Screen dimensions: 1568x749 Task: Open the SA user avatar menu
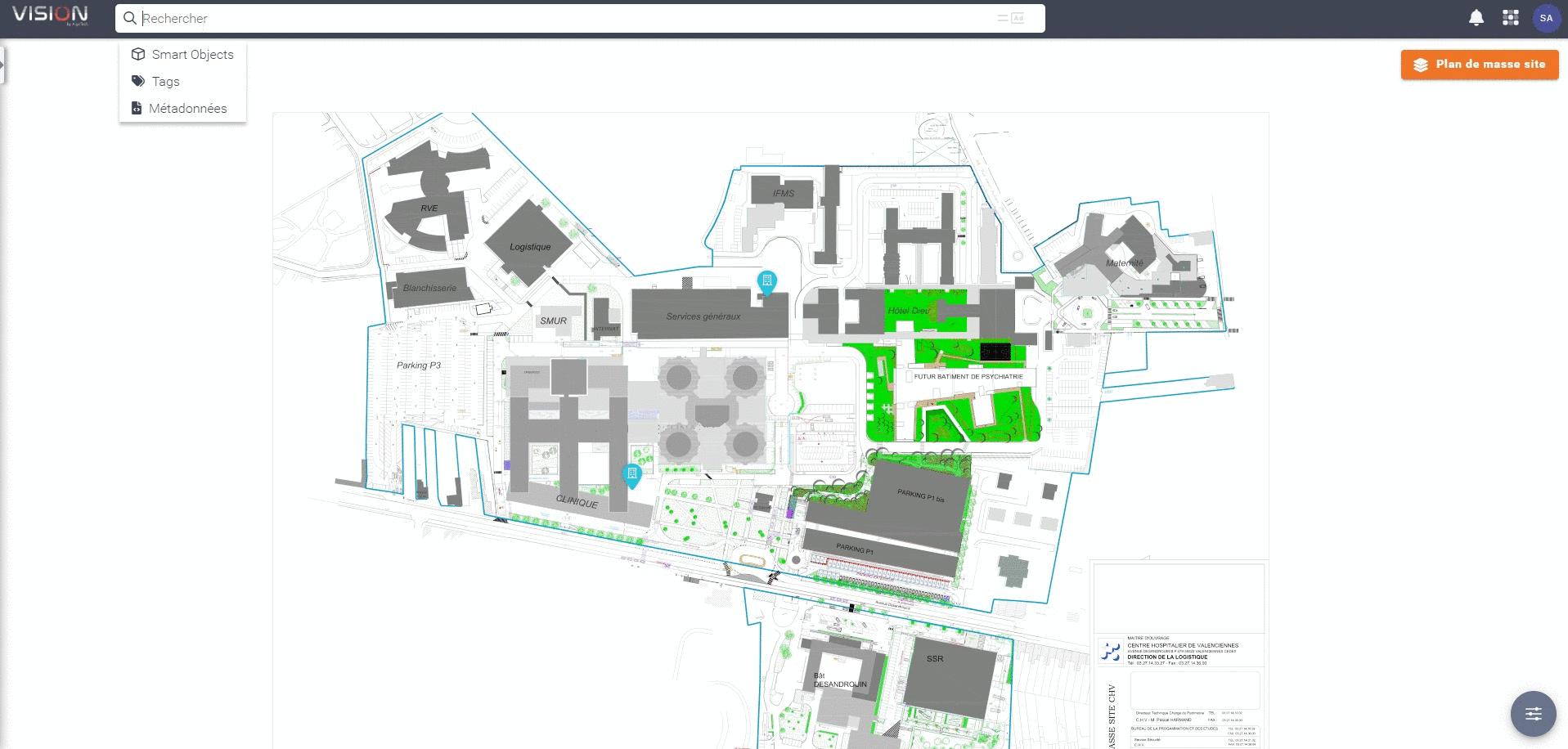[x=1546, y=18]
